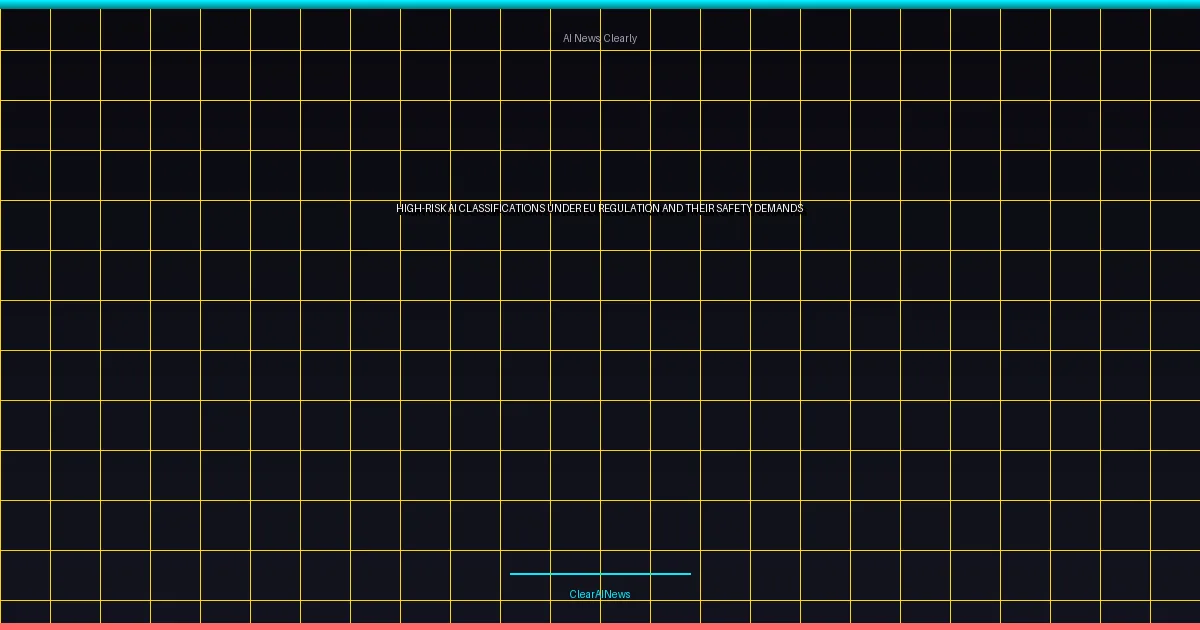This screenshot has width=1200, height=630.
Task: Click the word 'CLASSIFICATIONS' in the headline
Action: coord(502,209)
